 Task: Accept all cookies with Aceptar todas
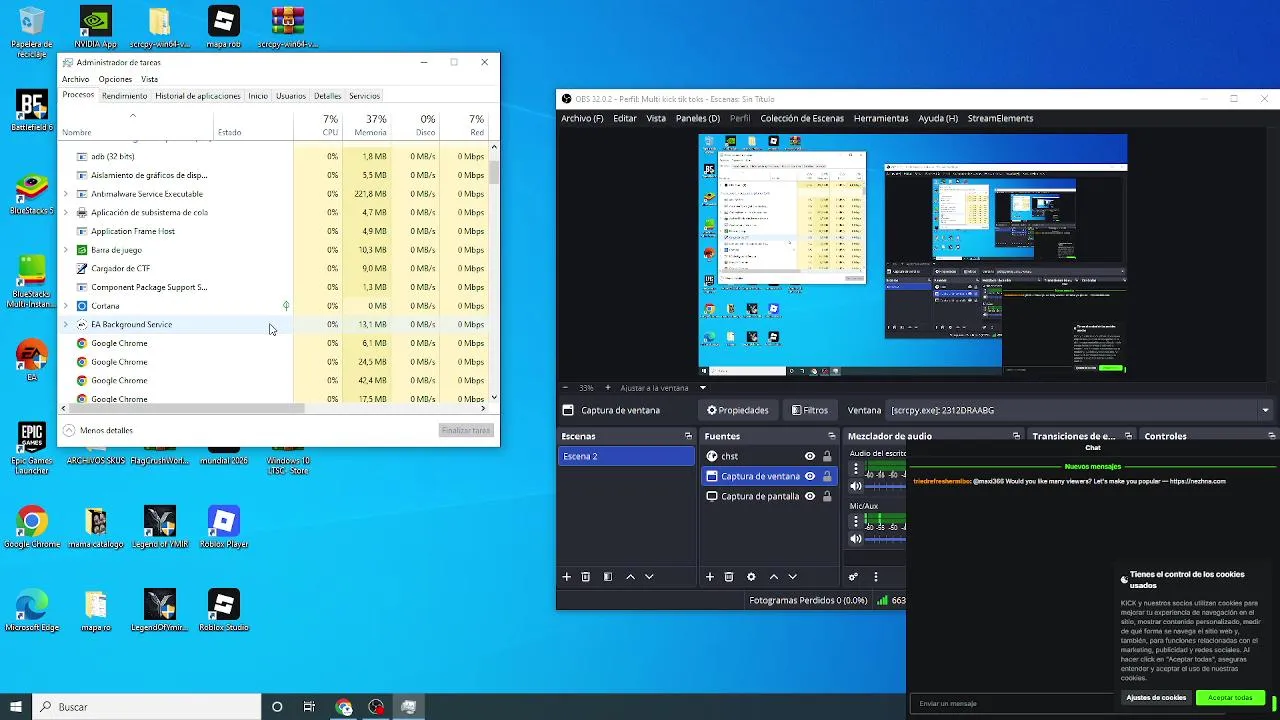point(1230,697)
